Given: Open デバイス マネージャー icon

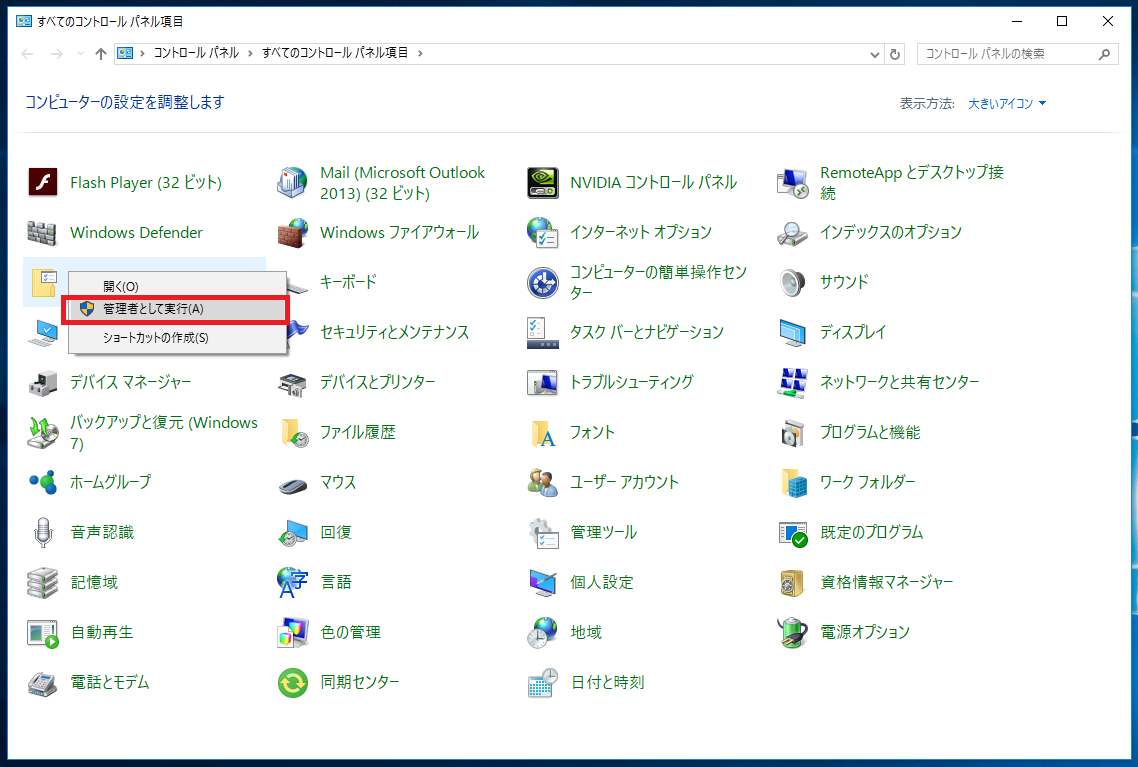Looking at the screenshot, I should tap(43, 382).
